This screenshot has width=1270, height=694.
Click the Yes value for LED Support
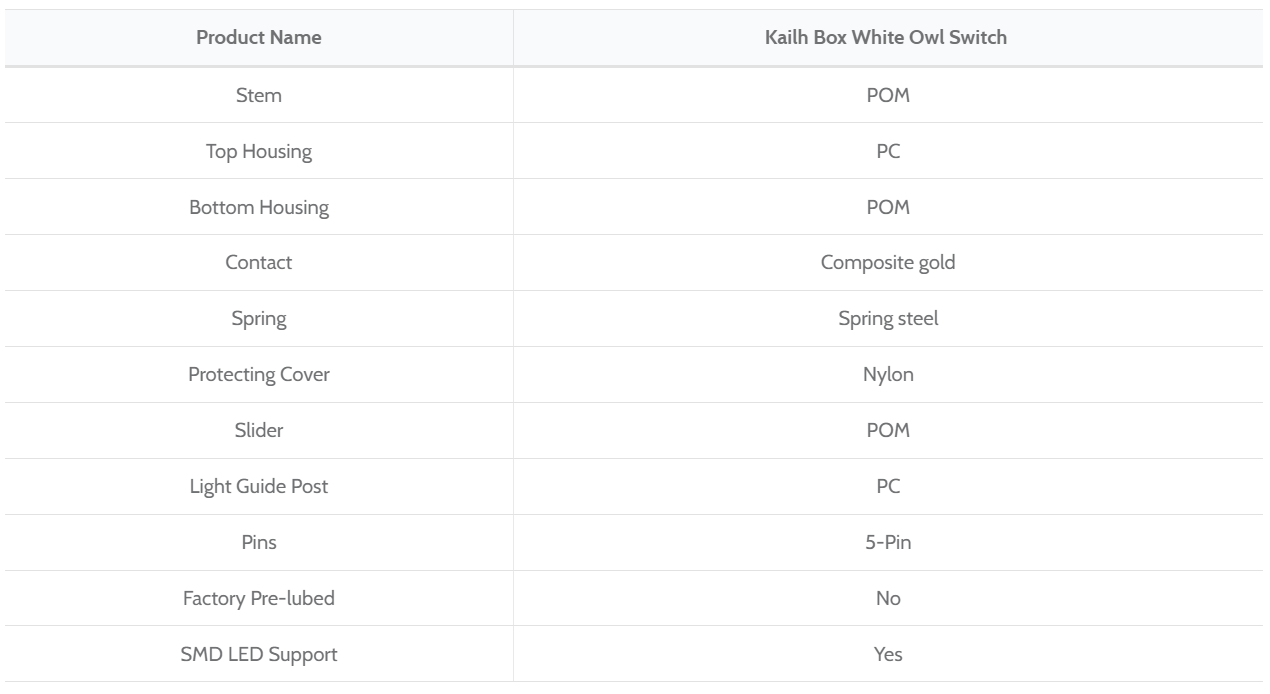[x=887, y=655]
